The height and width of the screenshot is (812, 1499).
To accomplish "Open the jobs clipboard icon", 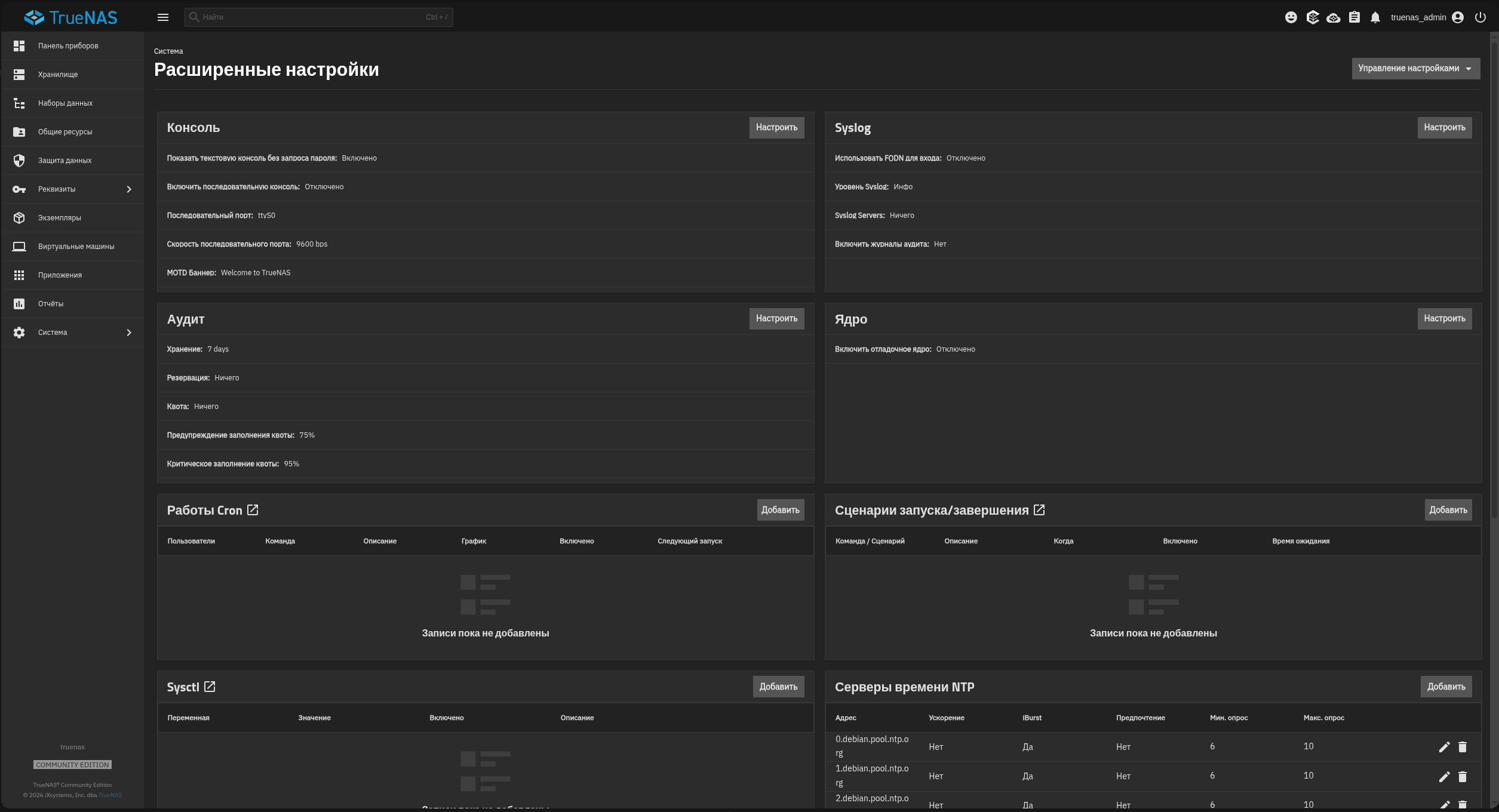I will coord(1354,17).
